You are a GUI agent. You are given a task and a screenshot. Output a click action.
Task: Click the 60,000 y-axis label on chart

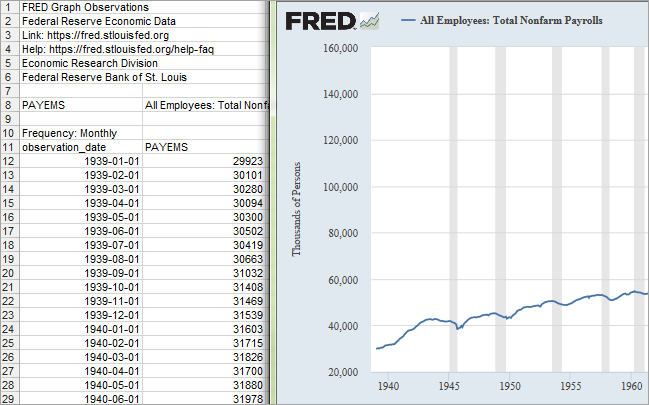pos(343,280)
